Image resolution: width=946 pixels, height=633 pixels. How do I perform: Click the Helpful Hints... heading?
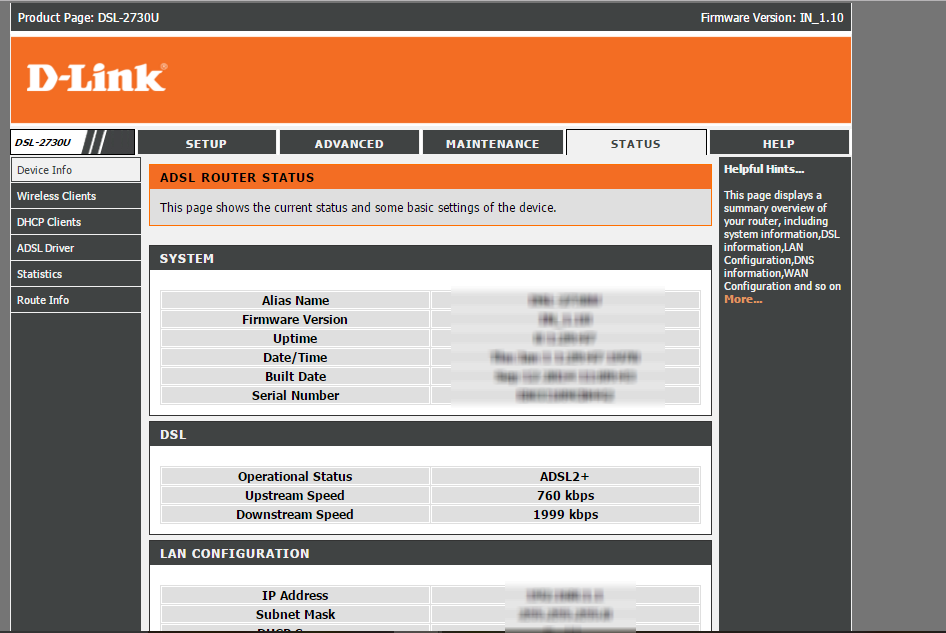[x=764, y=169]
